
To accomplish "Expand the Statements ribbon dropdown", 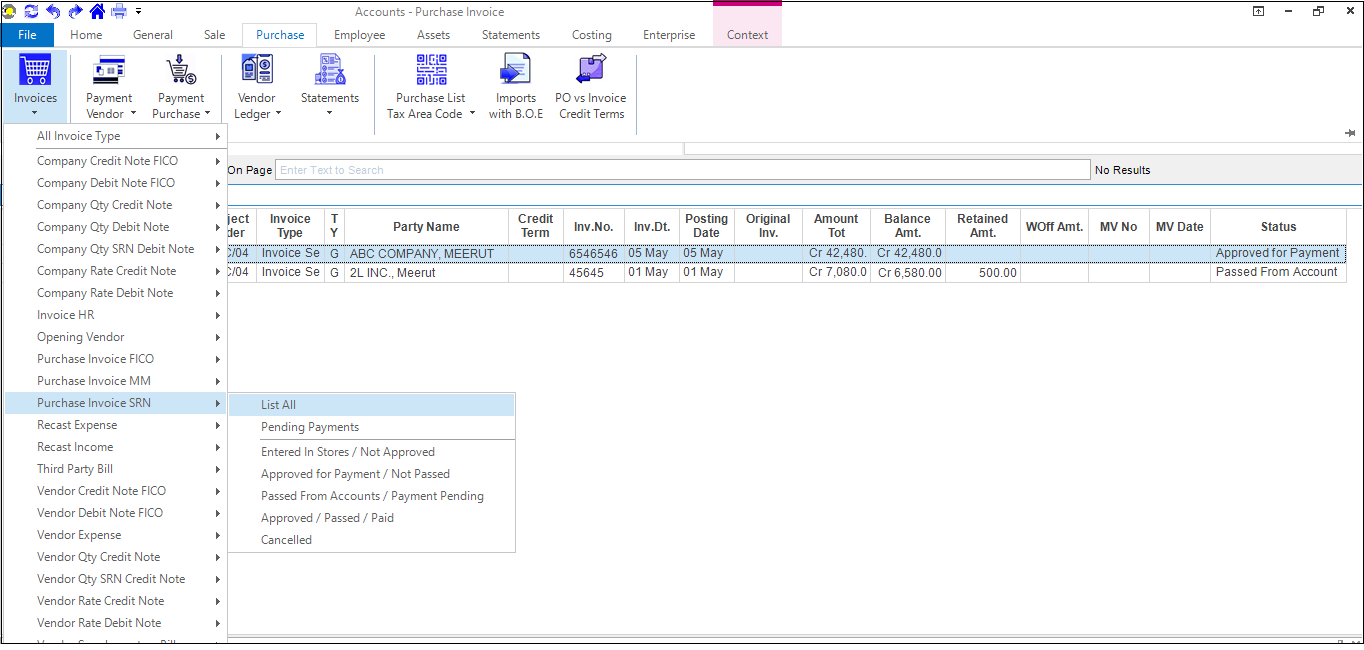I will coord(330,112).
